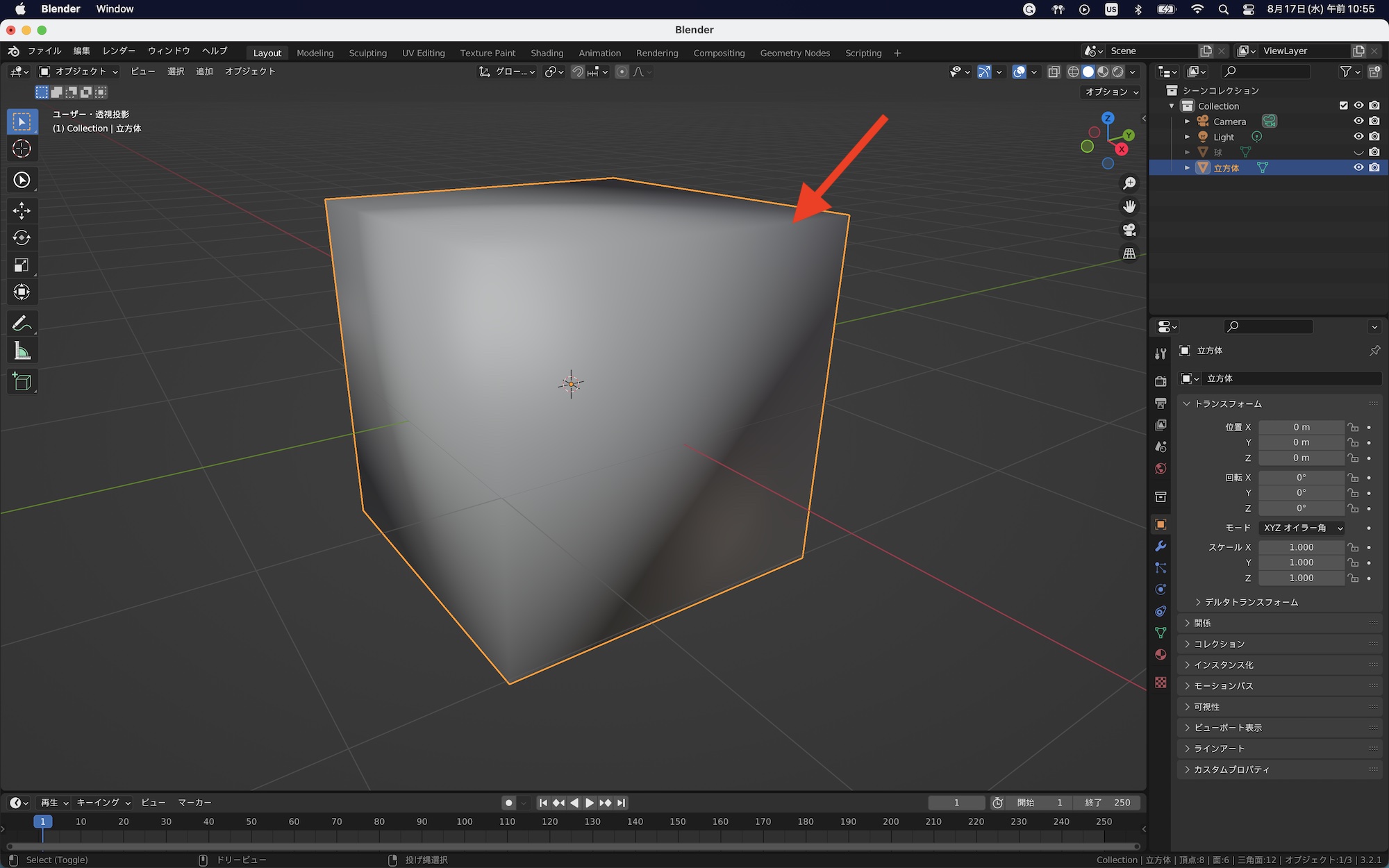Choose the Add Cube tool
This screenshot has height=868, width=1389.
coord(22,382)
